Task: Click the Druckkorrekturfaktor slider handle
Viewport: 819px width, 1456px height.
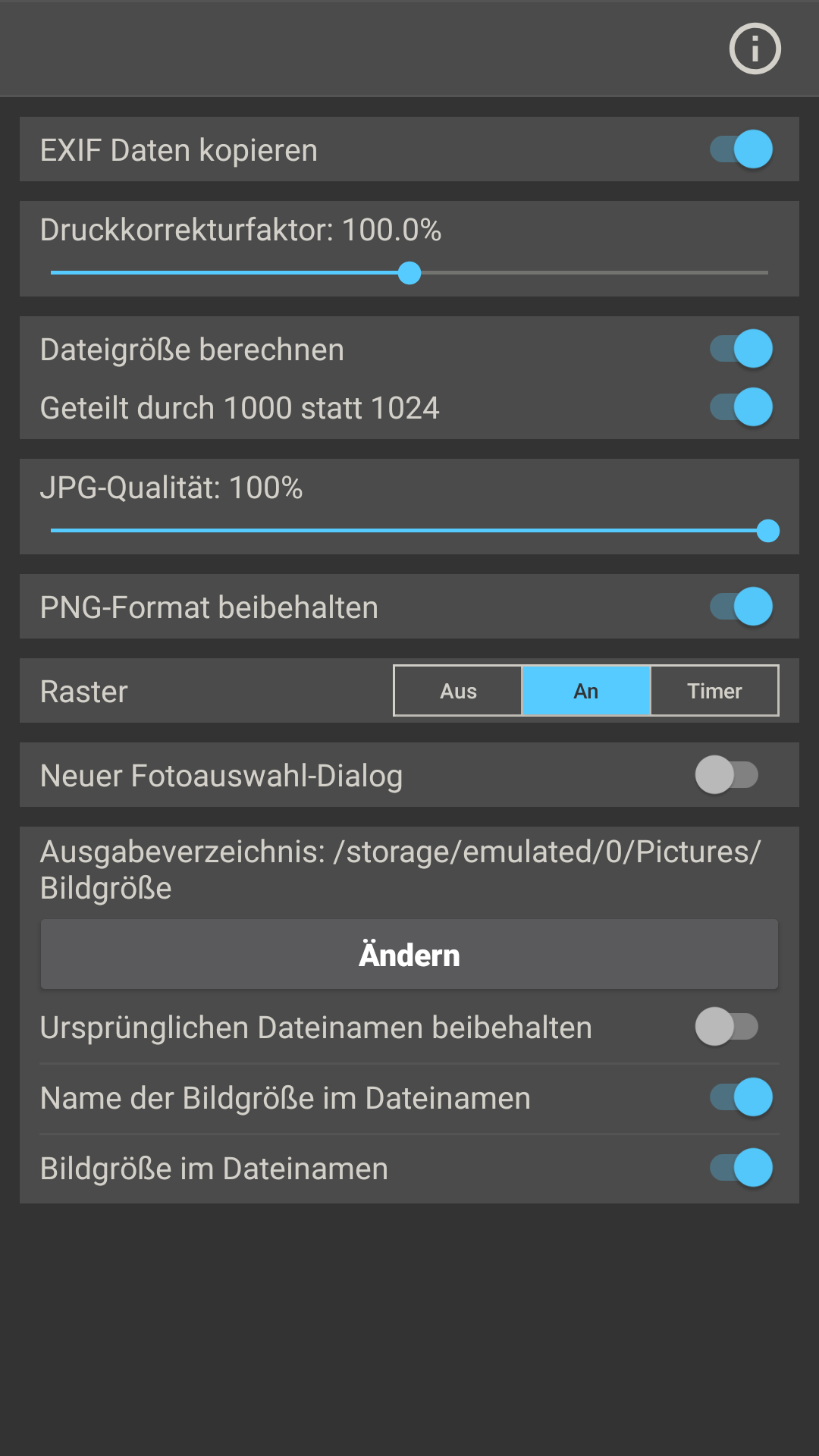Action: pos(409,273)
